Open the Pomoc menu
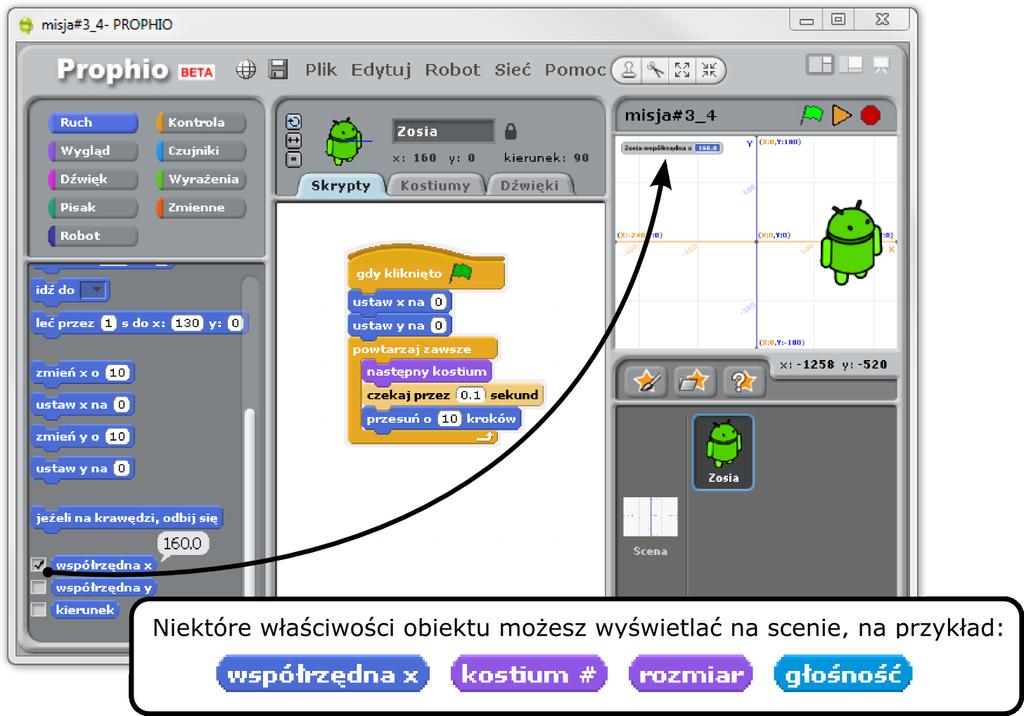Viewport: 1024px width, 716px height. (575, 69)
